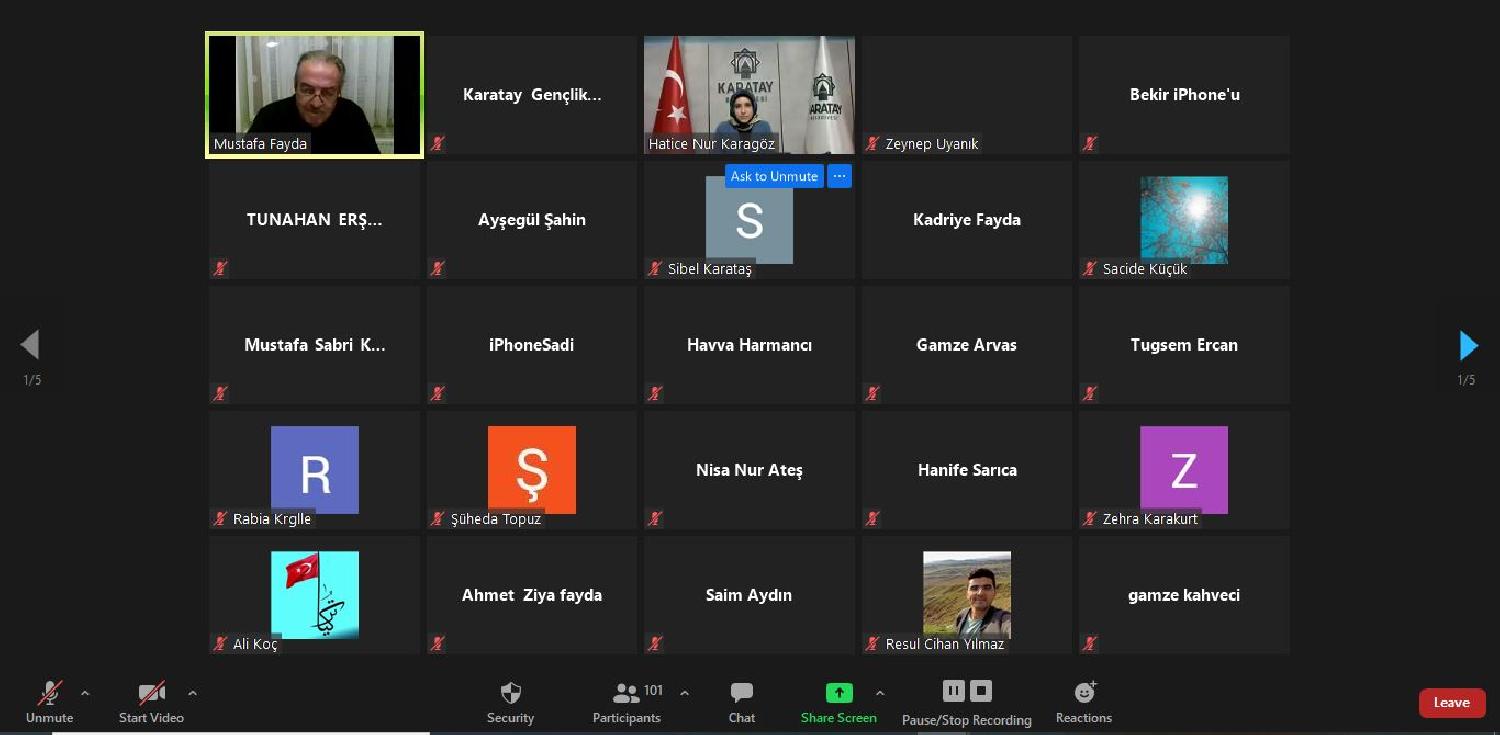Pause the recording

click(953, 691)
